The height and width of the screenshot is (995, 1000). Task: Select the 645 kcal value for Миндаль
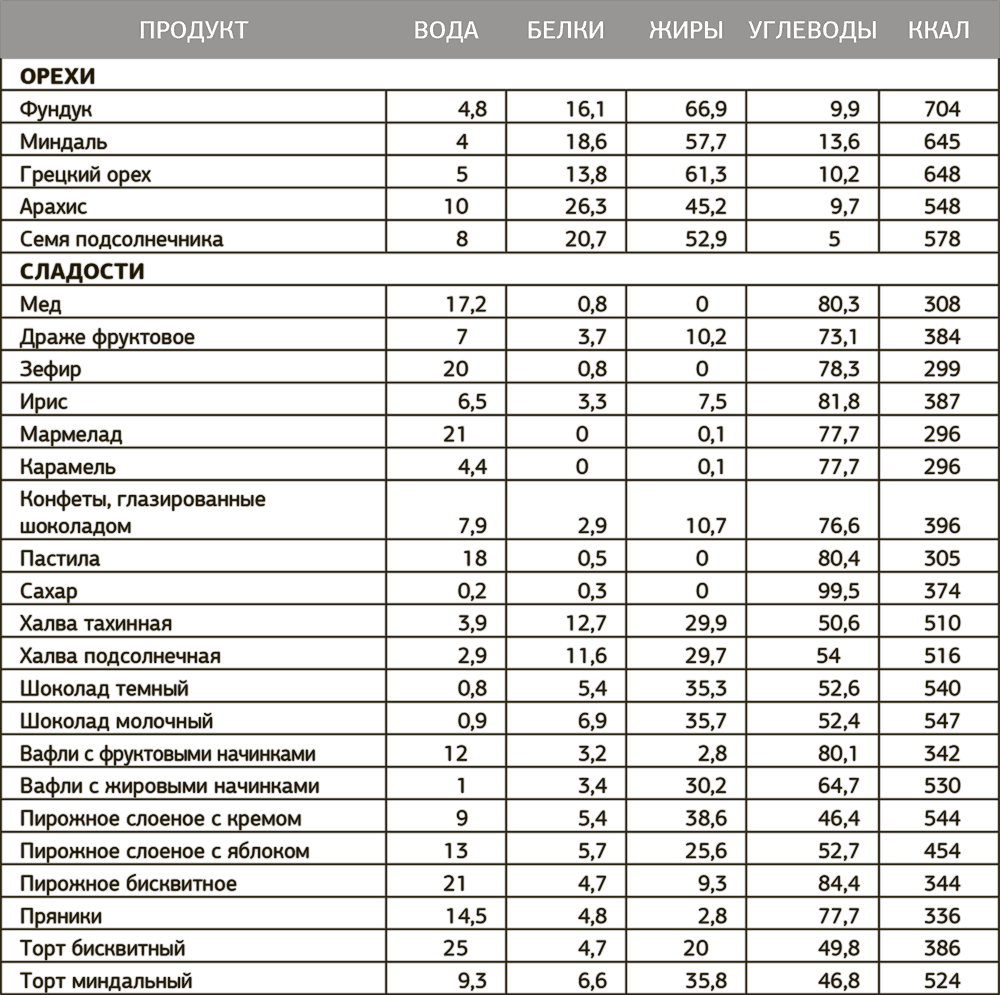pyautogui.click(x=942, y=142)
